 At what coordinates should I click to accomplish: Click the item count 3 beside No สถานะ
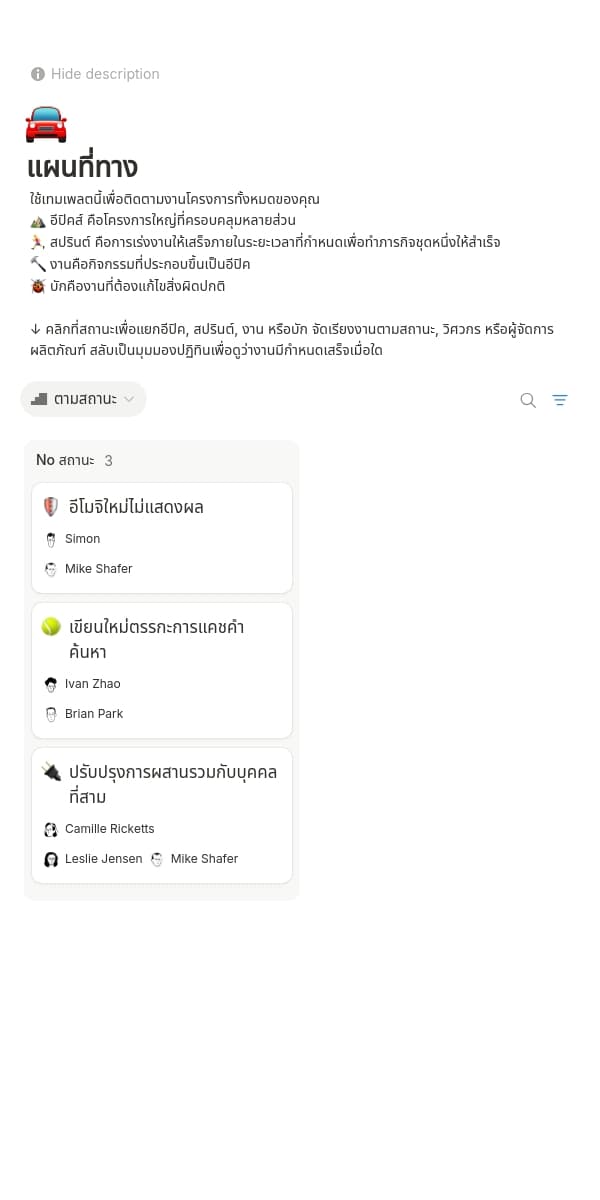[x=108, y=461]
